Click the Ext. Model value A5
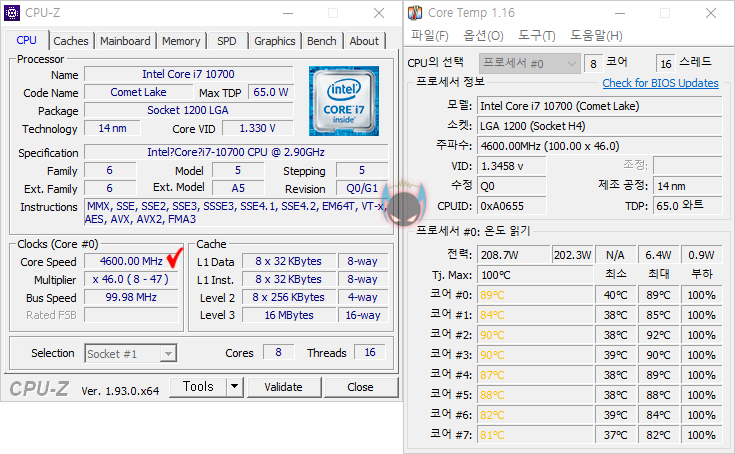Image resolution: width=735 pixels, height=454 pixels. tap(238, 188)
